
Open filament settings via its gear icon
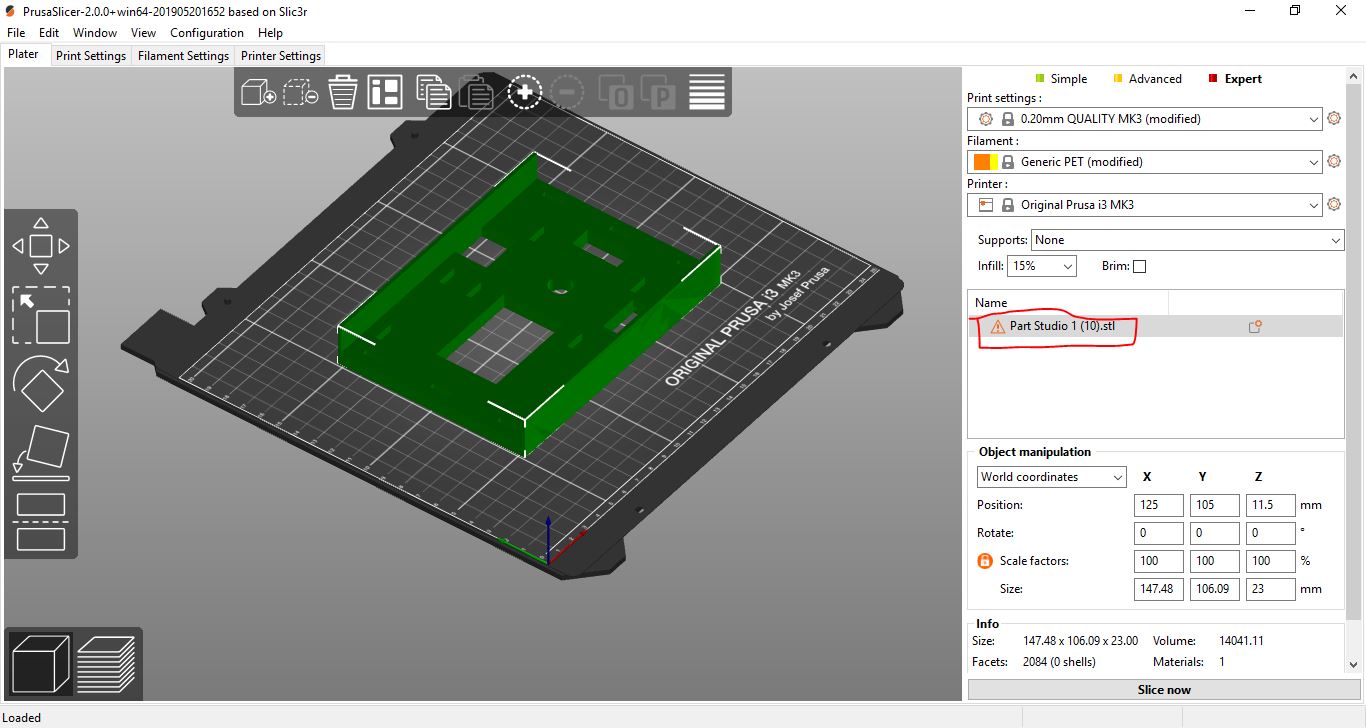pos(1333,162)
